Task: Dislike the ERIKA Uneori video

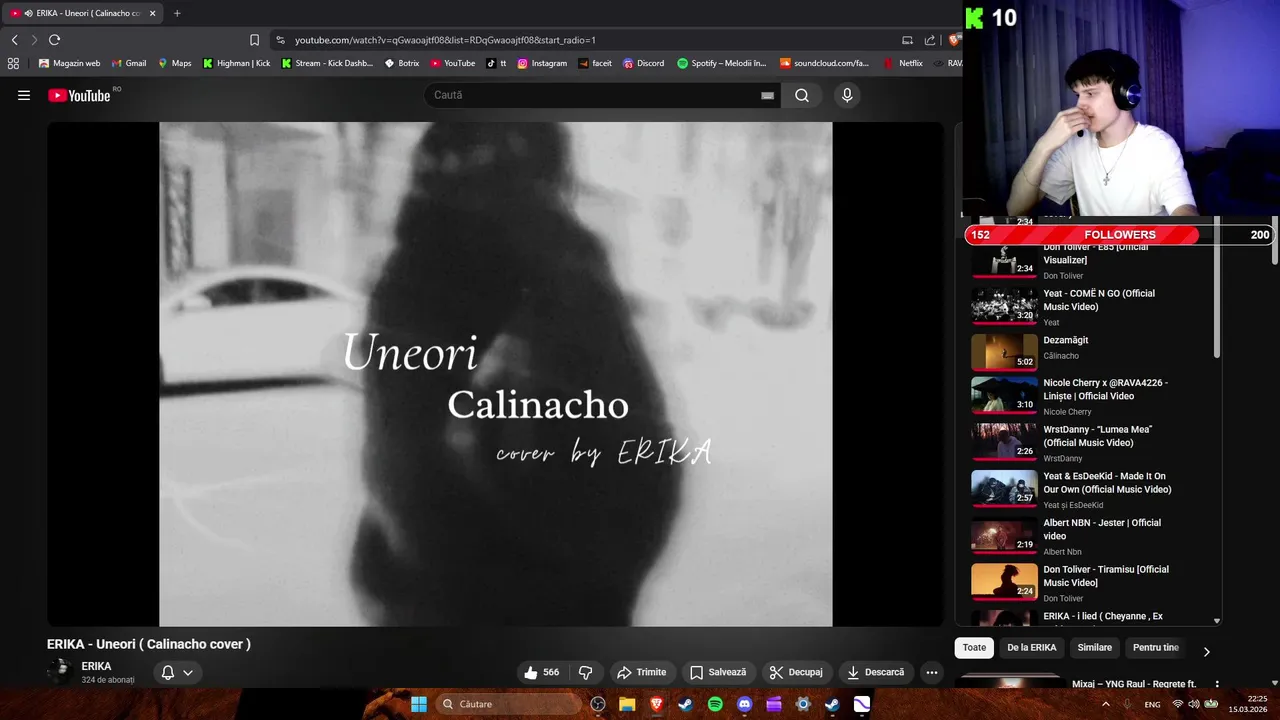Action: (586, 672)
